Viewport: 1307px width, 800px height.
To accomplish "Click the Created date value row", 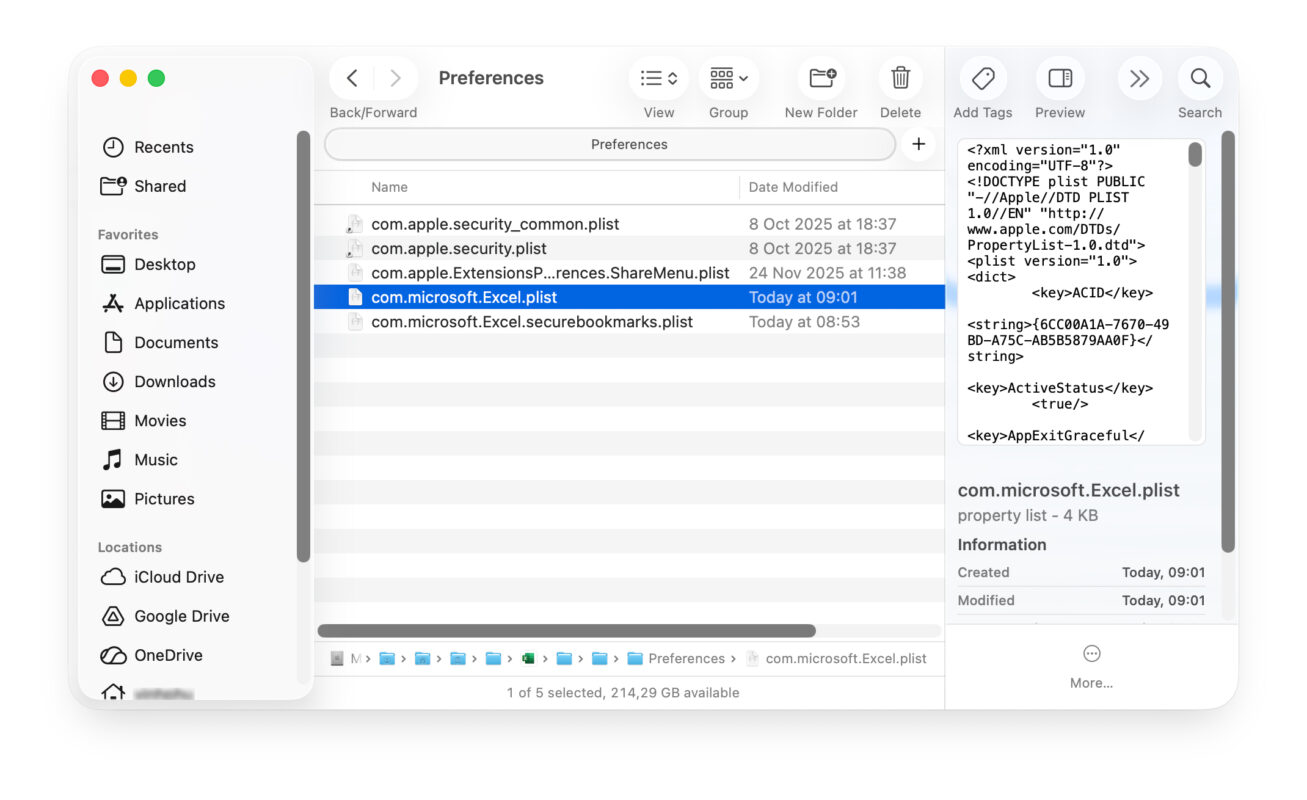I will coord(1081,573).
